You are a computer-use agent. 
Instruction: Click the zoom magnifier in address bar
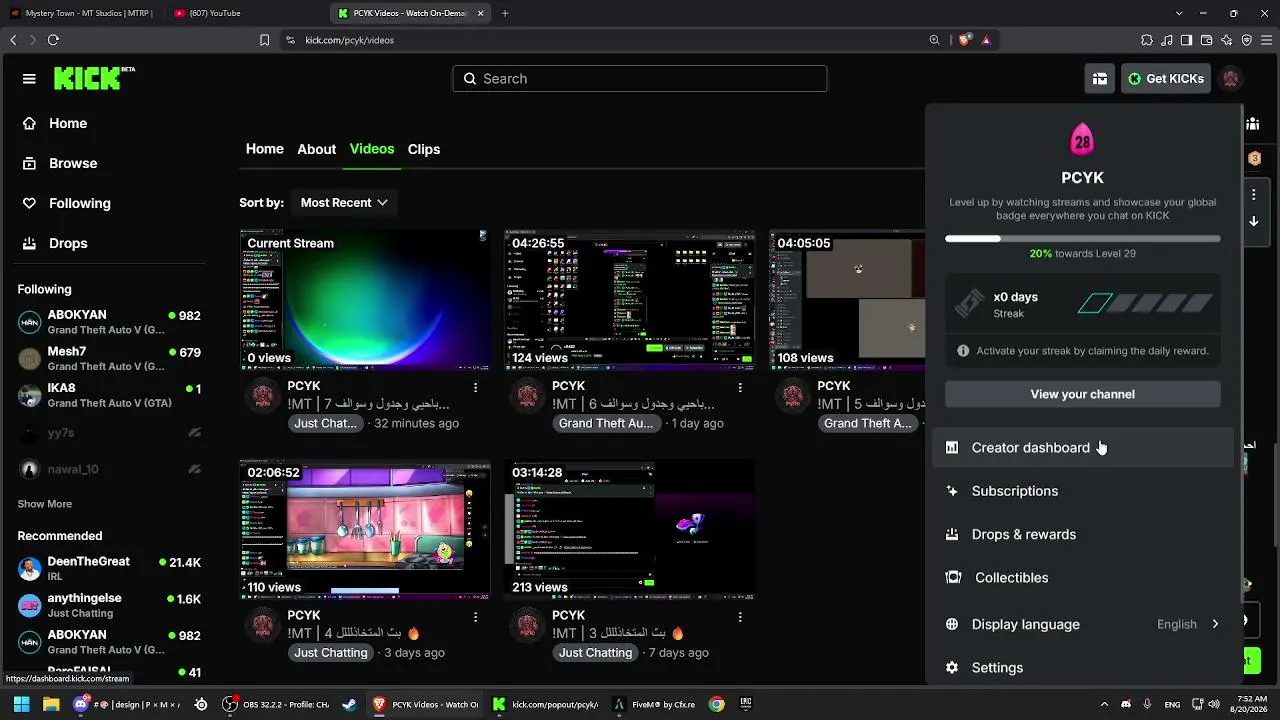tap(935, 40)
